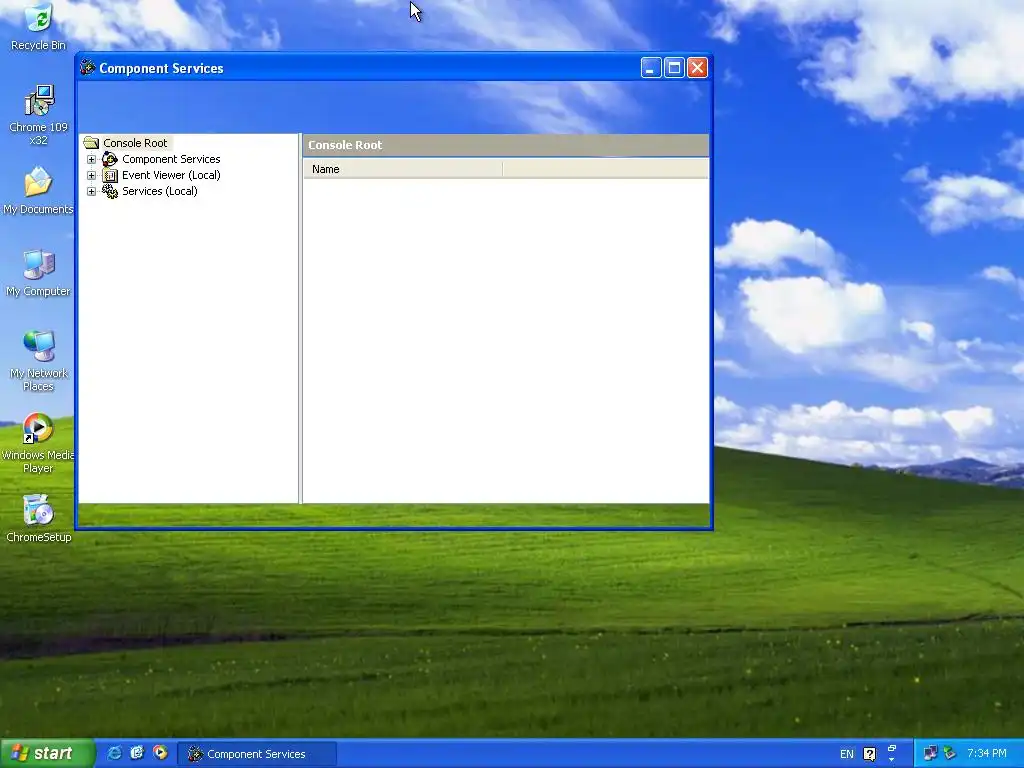The height and width of the screenshot is (768, 1024).
Task: Click the Component Services taskbar button
Action: click(x=257, y=754)
